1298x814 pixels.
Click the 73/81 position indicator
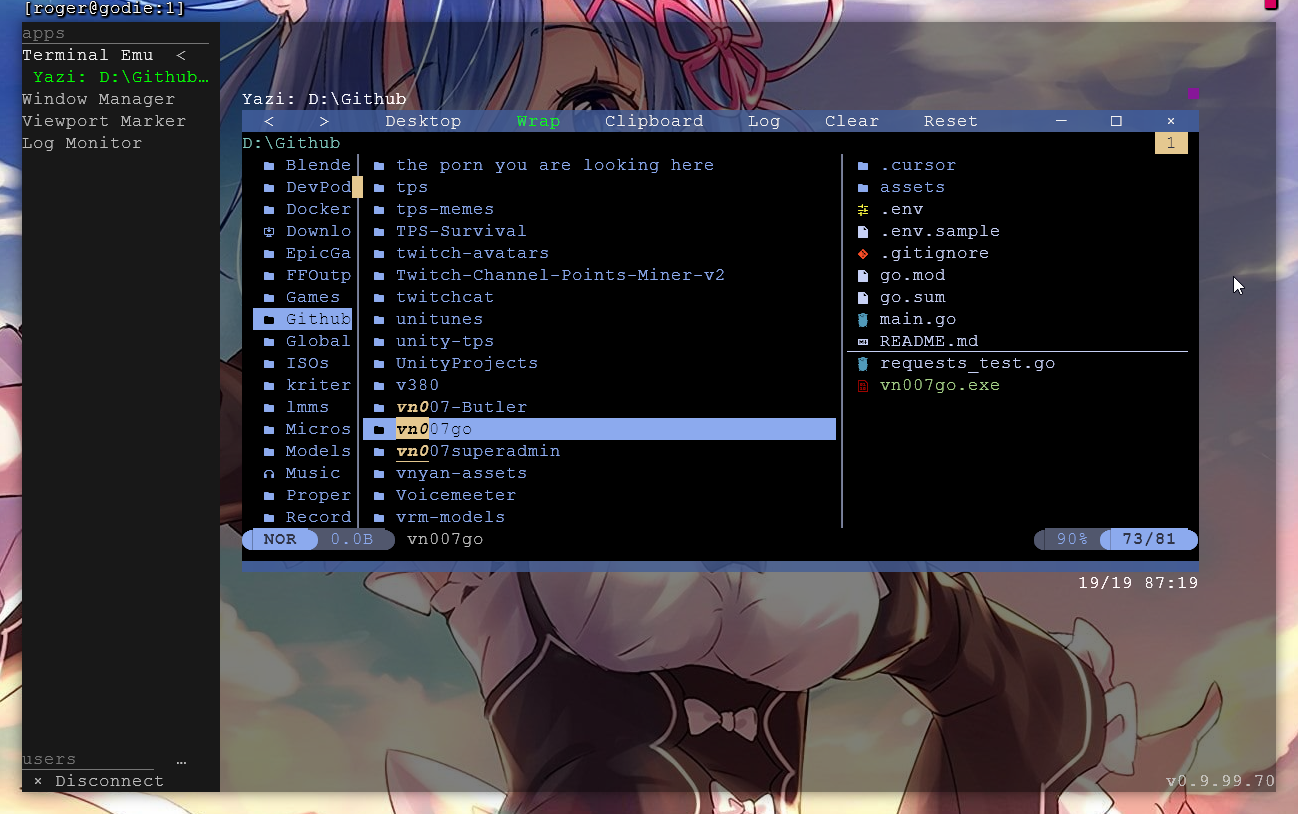pos(1148,539)
